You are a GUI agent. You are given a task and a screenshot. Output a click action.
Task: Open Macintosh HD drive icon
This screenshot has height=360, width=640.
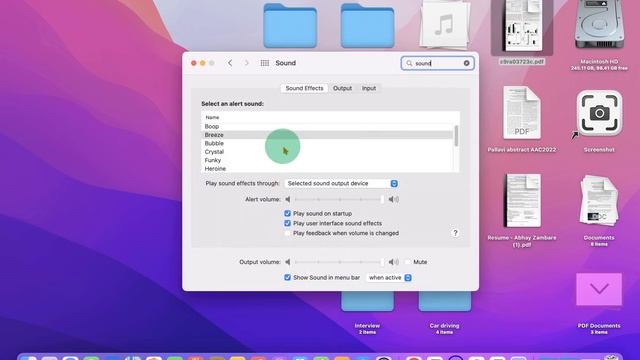coord(599,24)
